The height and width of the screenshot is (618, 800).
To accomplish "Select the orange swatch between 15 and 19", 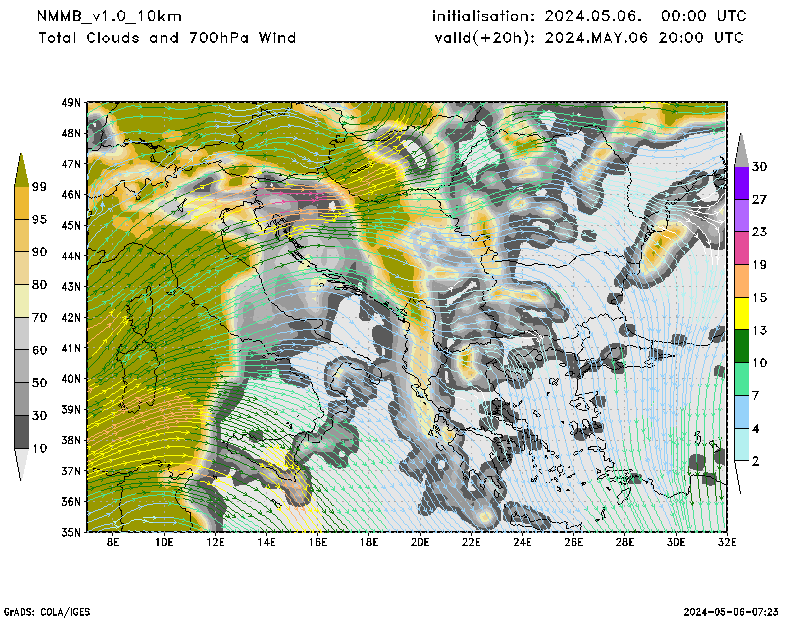I will [741, 280].
